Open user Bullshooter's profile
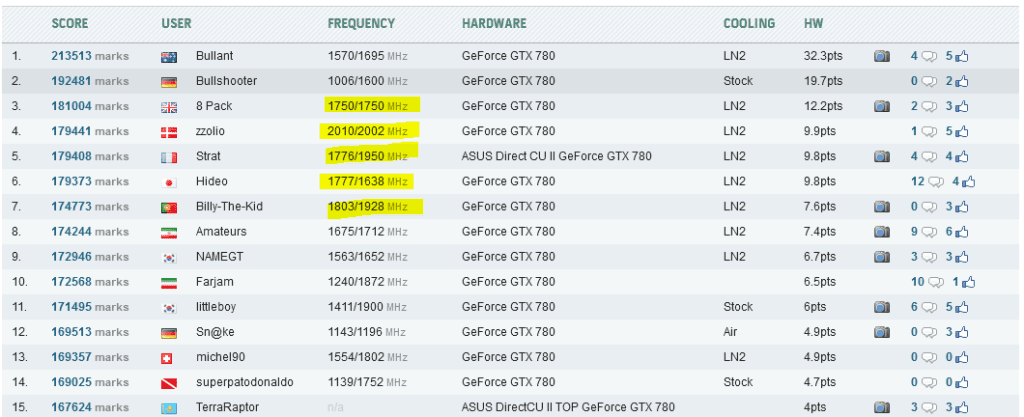 pos(226,82)
